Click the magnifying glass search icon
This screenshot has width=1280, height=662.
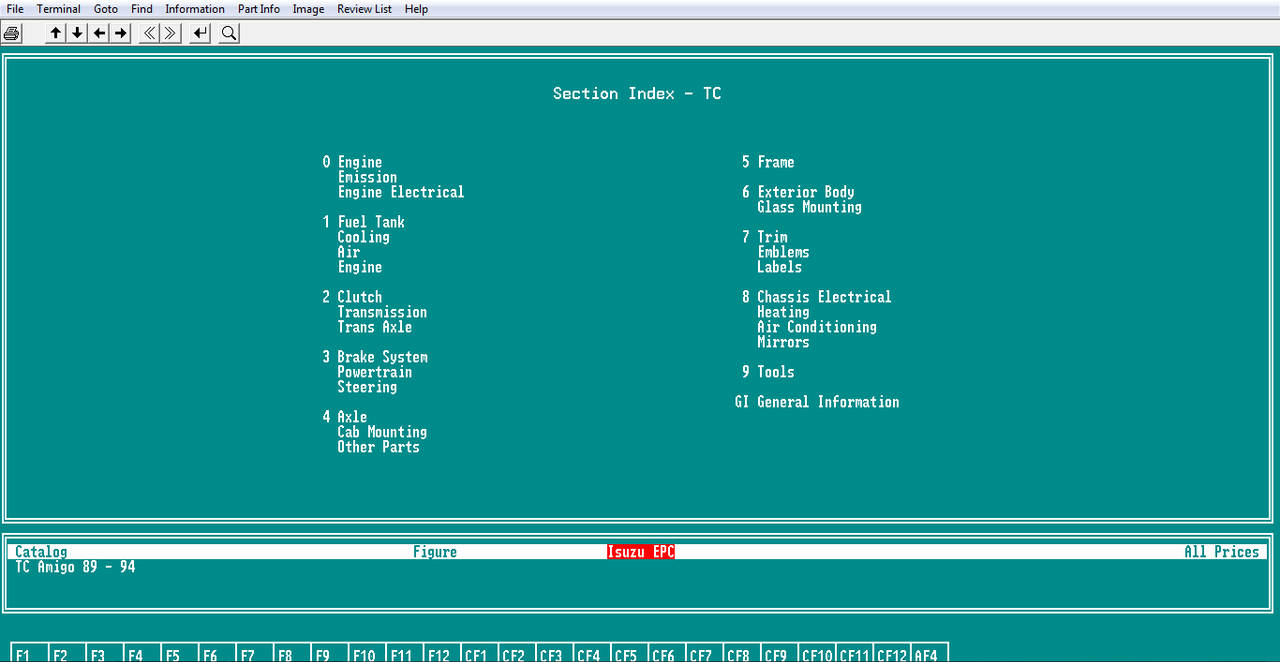[x=229, y=33]
